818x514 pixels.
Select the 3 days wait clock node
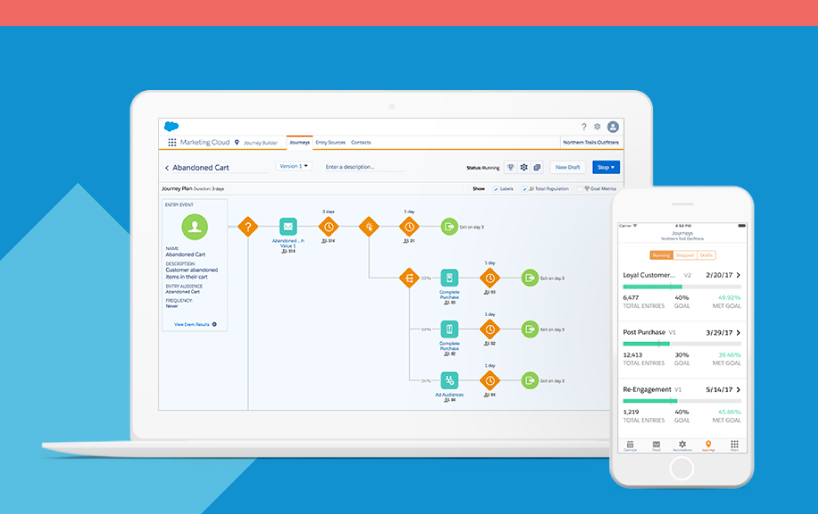pos(329,226)
